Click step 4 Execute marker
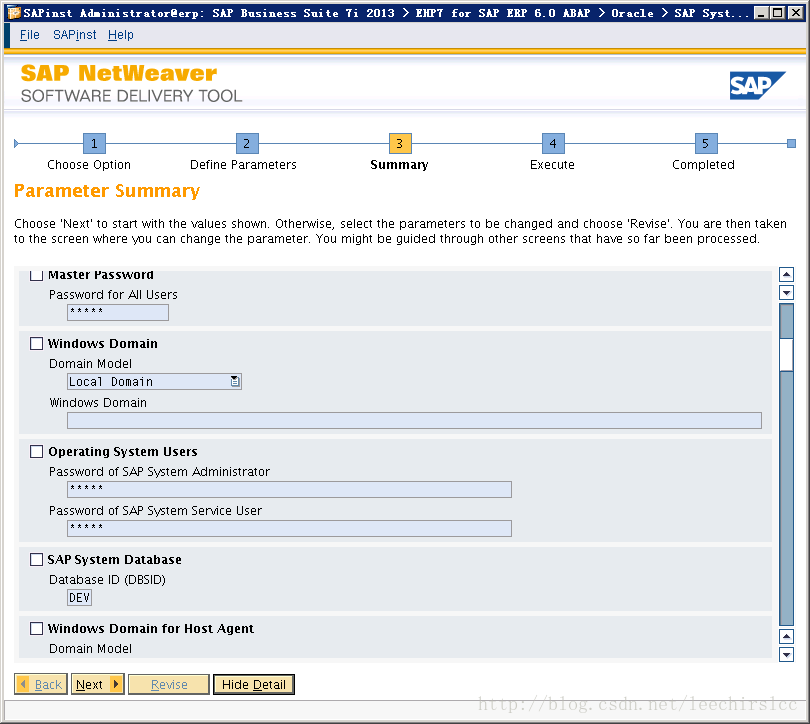This screenshot has width=810, height=724. pos(553,144)
